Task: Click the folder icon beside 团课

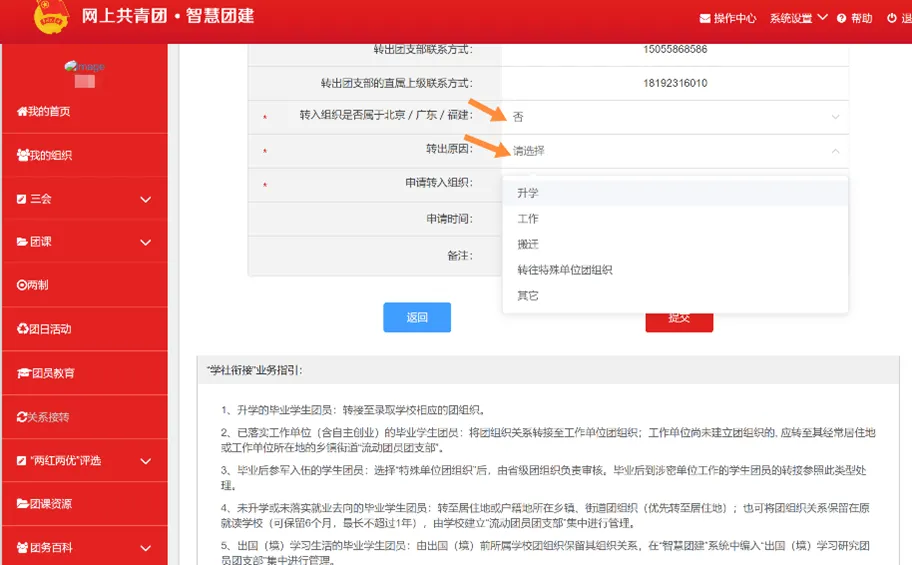Action: point(22,241)
